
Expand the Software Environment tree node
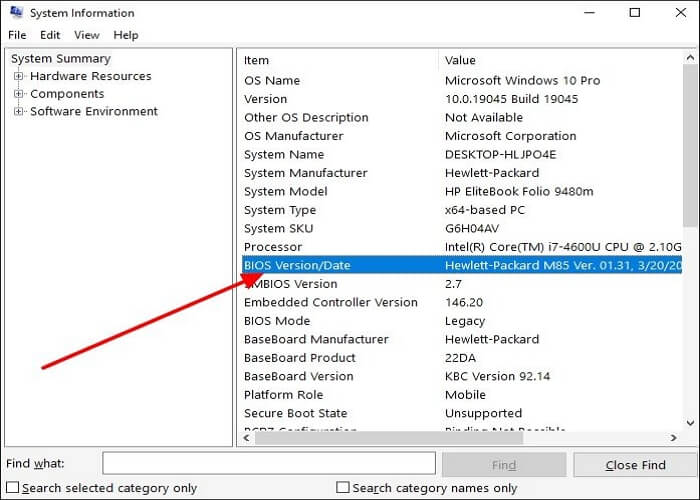[19, 112]
